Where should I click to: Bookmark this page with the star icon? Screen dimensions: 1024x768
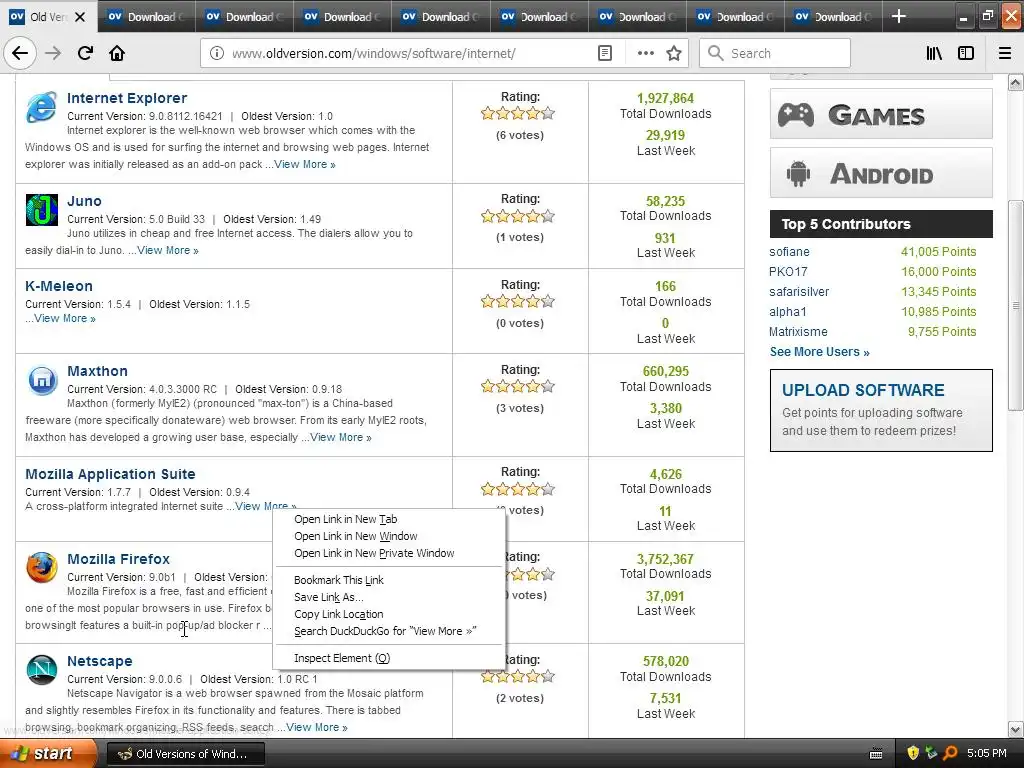coord(674,53)
